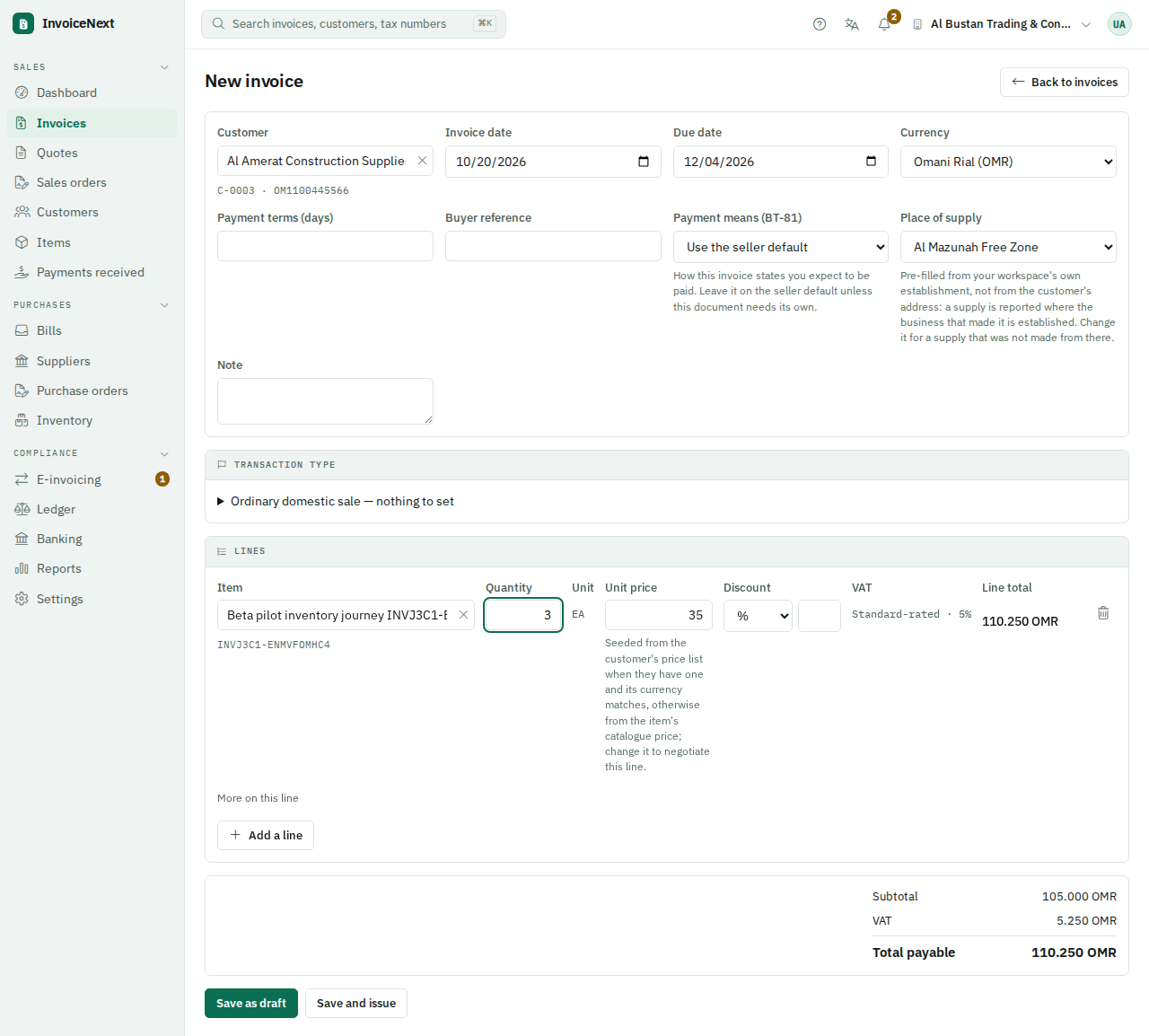Open the invoice date calendar picker

(644, 162)
